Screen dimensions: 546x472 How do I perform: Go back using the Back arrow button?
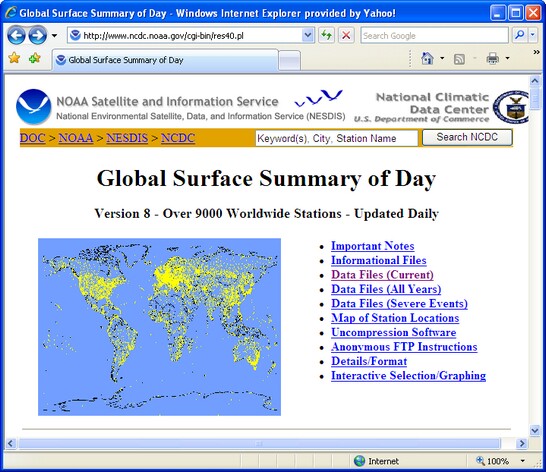click(x=16, y=35)
